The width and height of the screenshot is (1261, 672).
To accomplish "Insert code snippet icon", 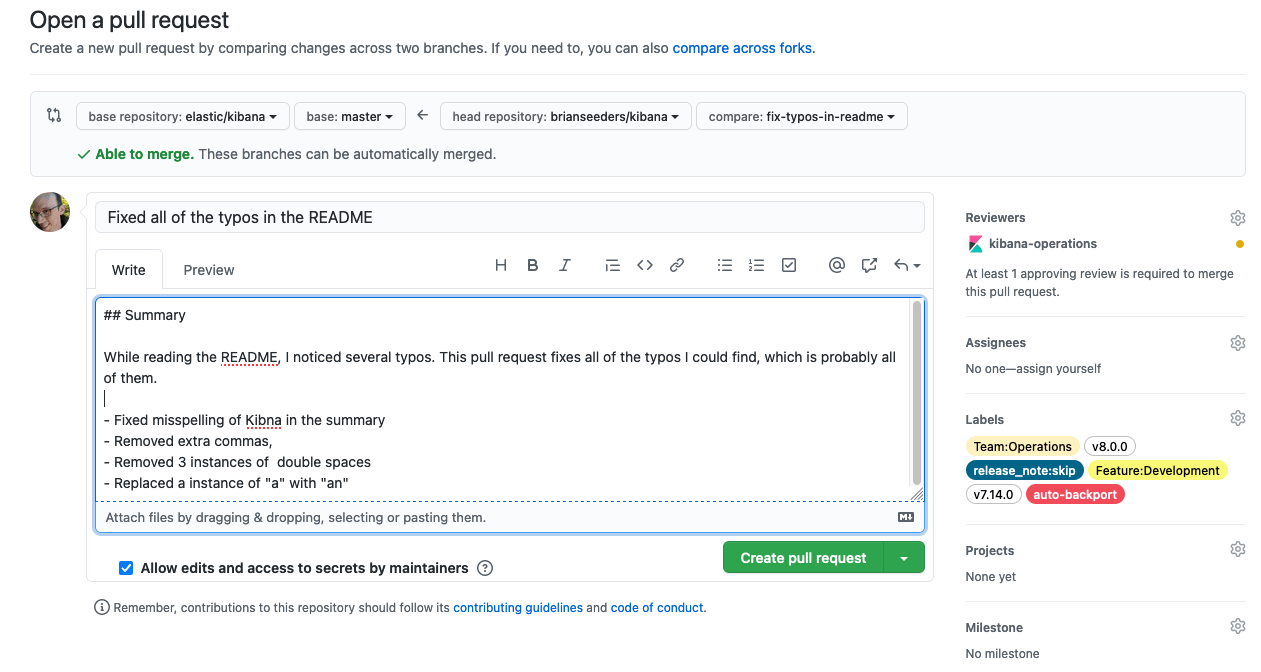I will pyautogui.click(x=645, y=265).
